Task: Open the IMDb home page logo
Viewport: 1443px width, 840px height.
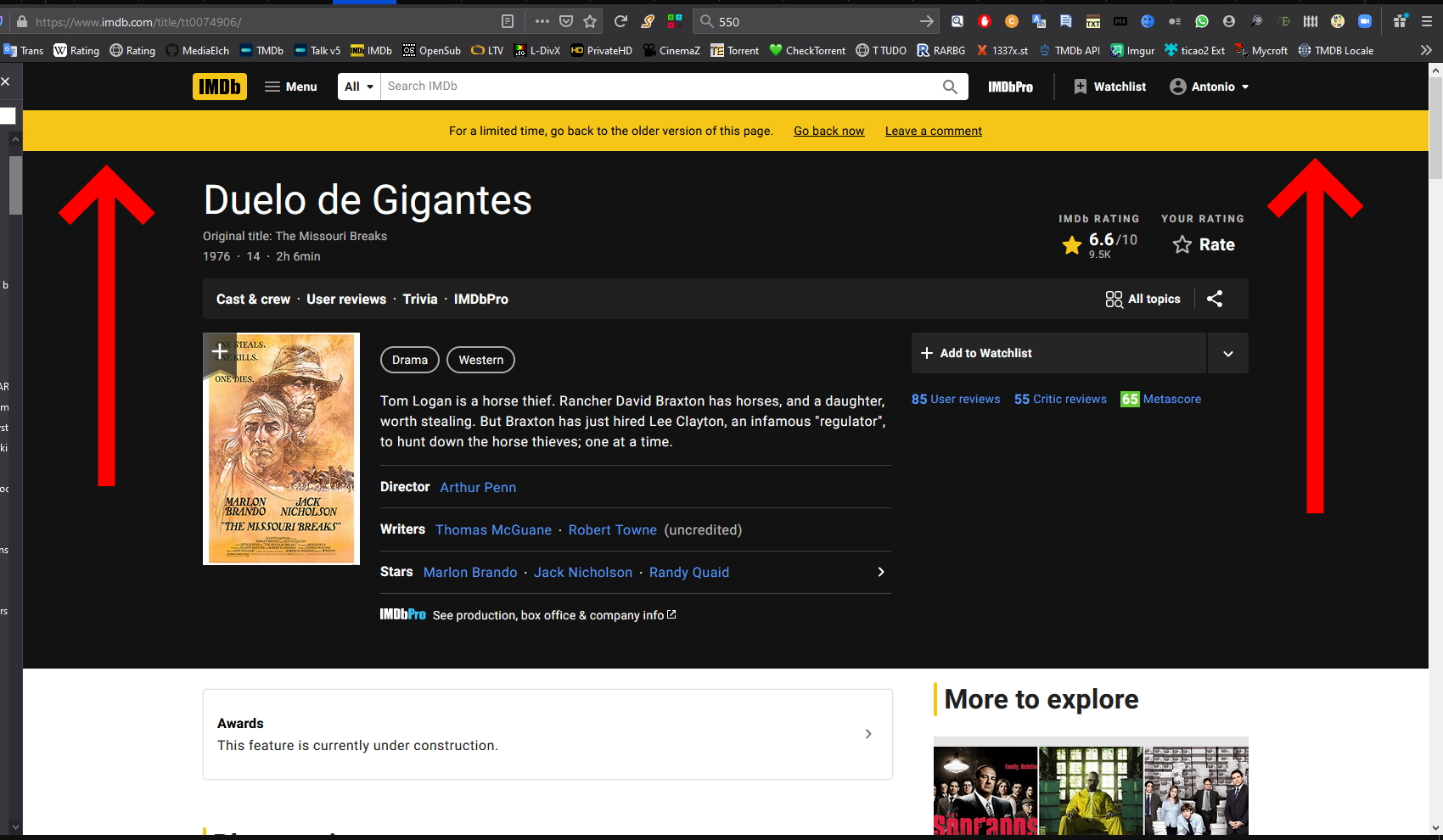Action: click(219, 86)
